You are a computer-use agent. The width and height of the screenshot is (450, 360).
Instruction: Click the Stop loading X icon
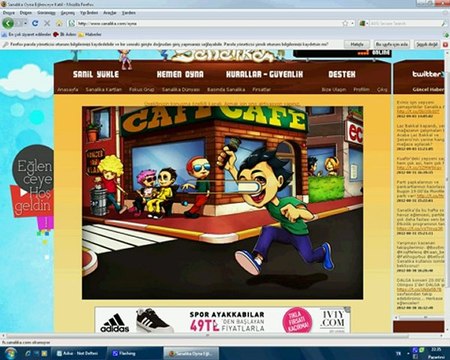click(47, 23)
